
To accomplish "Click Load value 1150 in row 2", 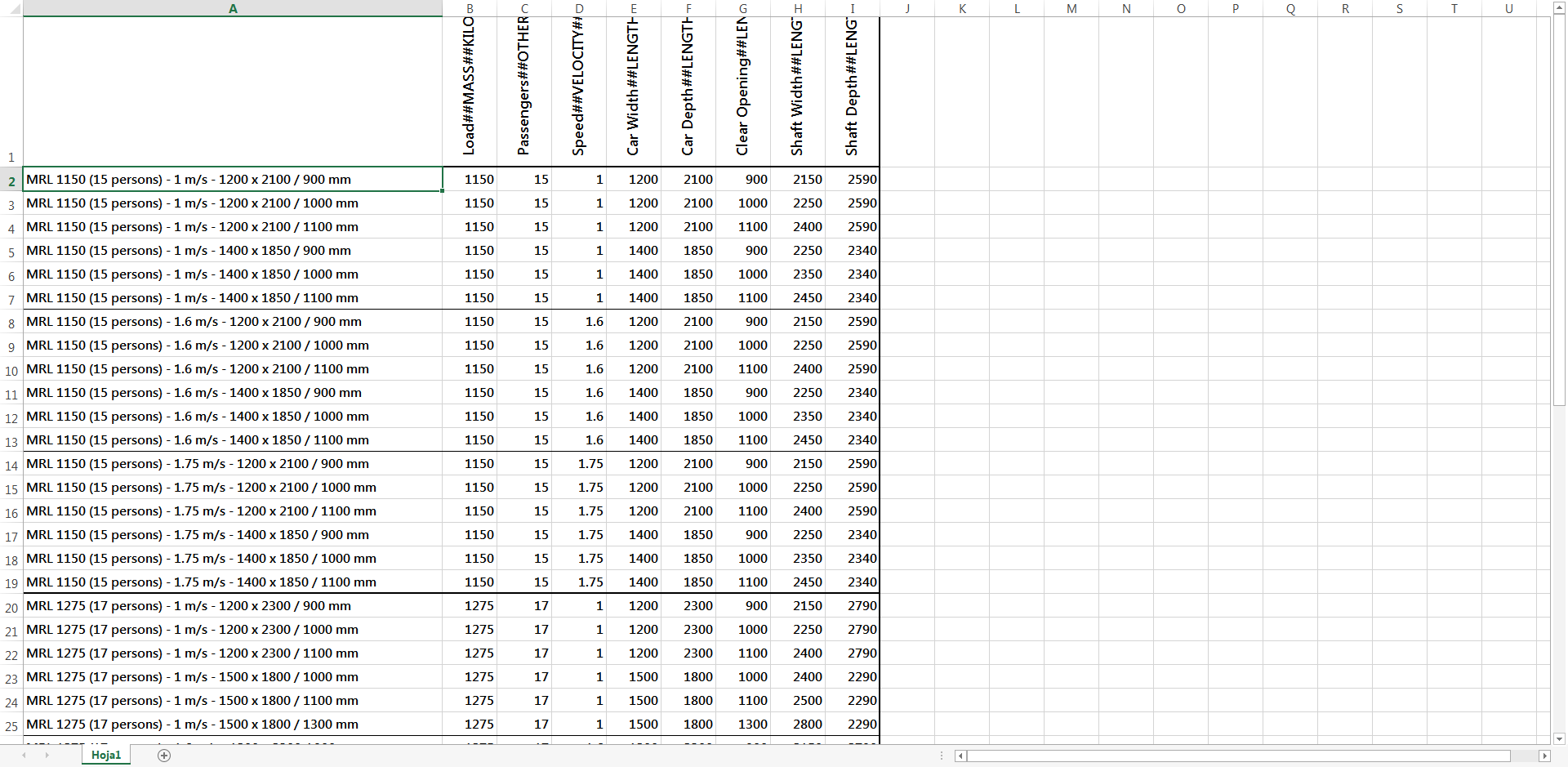I will point(470,179).
